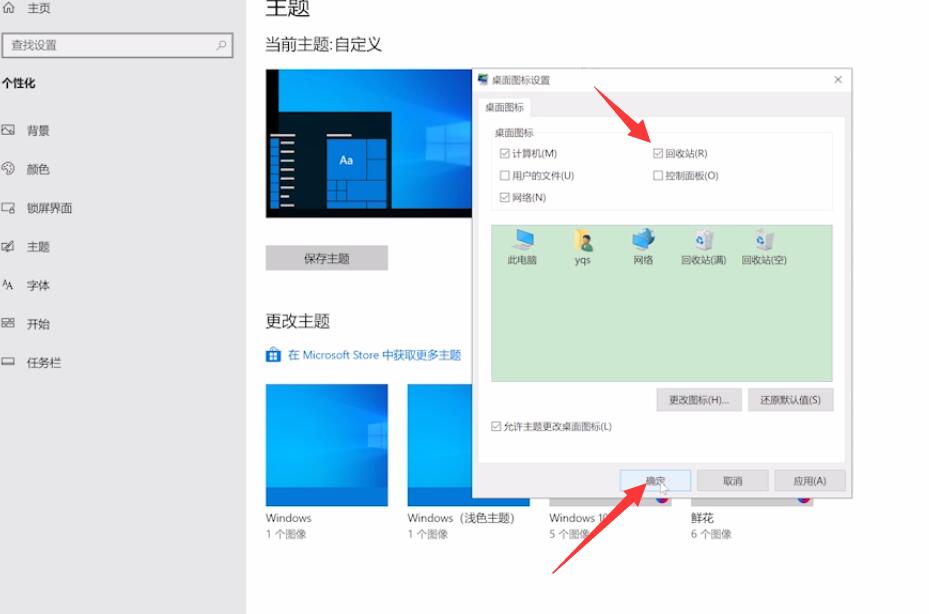929x614 pixels.
Task: Enable the 回收站(R) checkbox
Action: coord(654,151)
